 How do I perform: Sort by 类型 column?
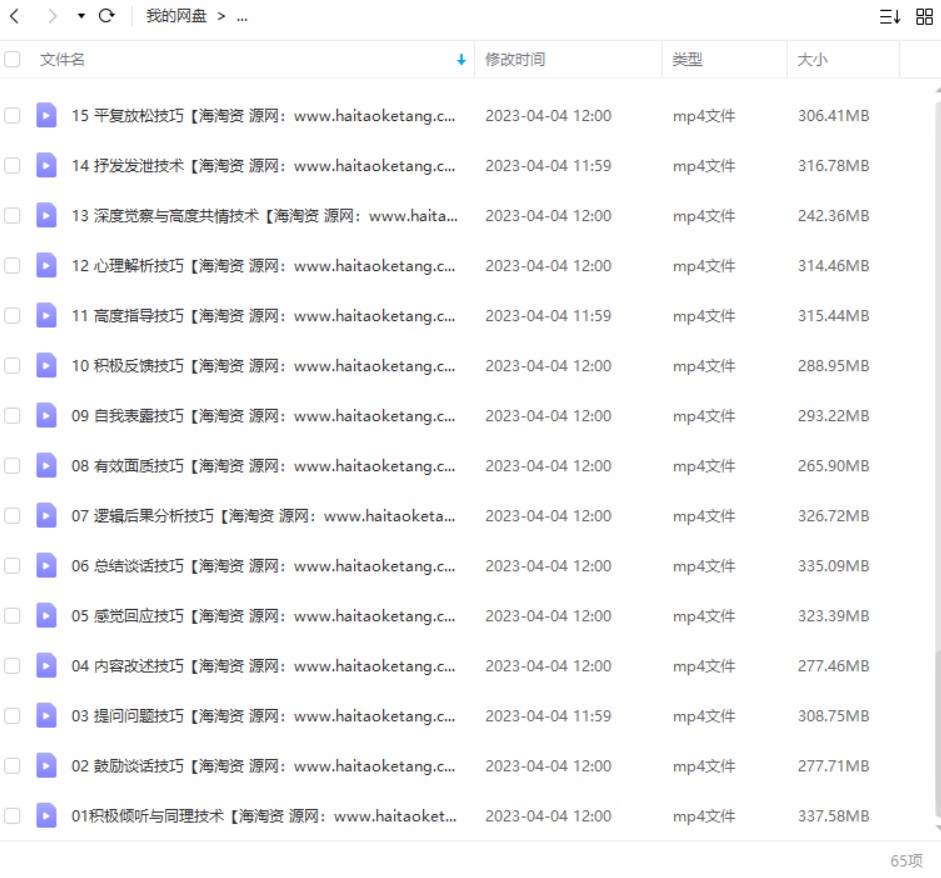point(687,59)
